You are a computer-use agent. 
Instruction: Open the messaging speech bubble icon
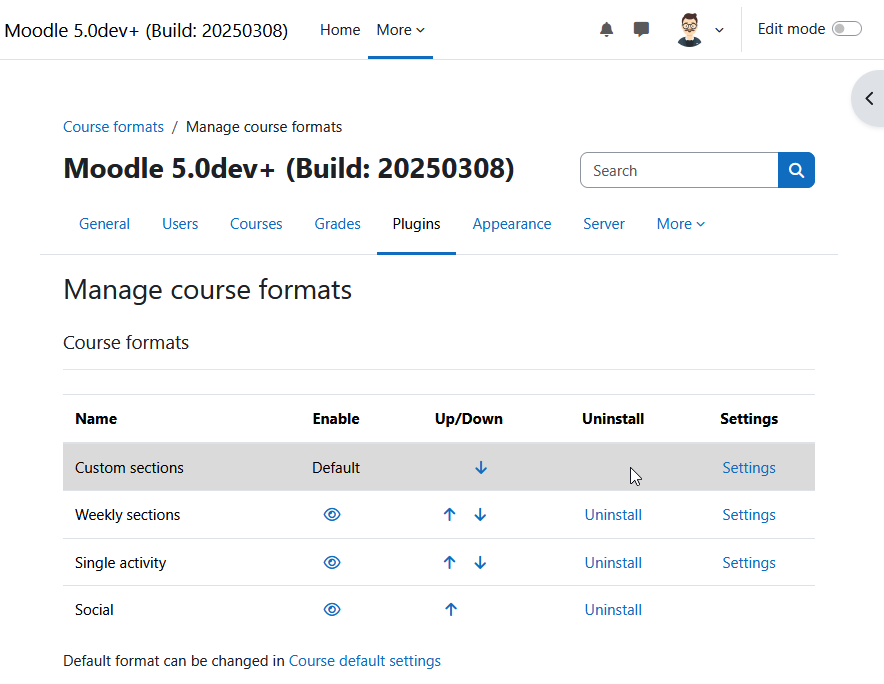(x=641, y=29)
